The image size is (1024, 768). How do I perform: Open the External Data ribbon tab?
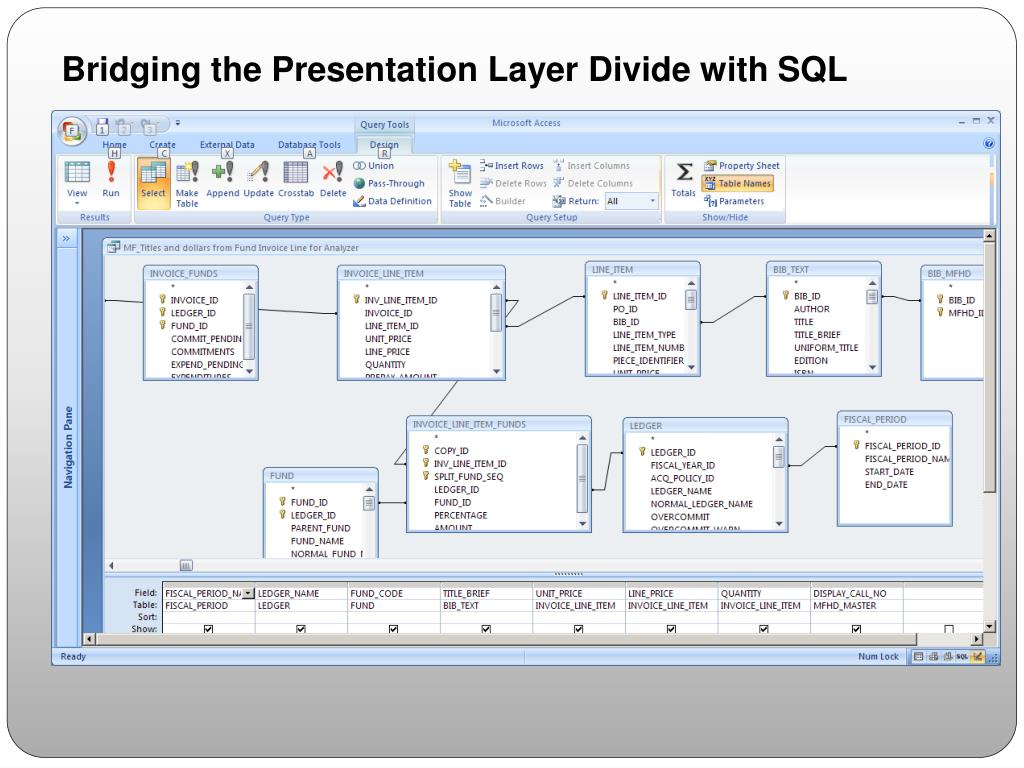[227, 144]
